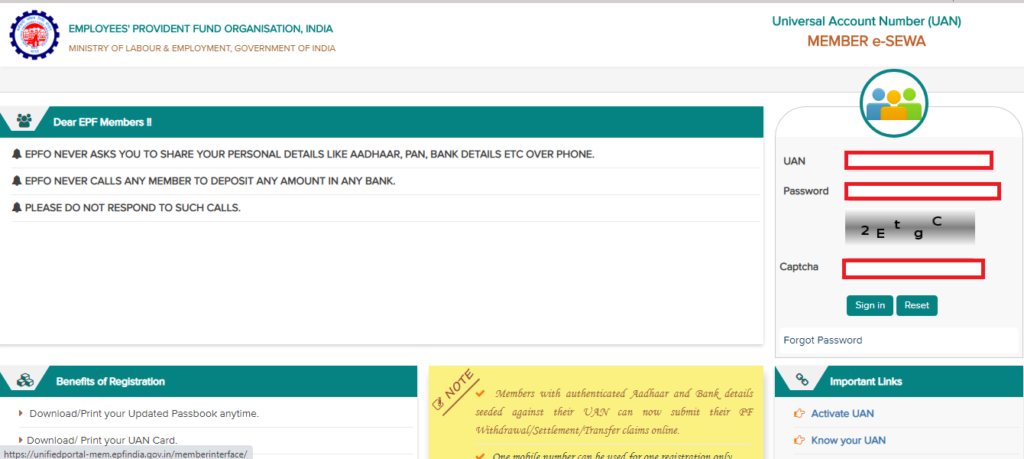Click the Aadhaar and Bank details note paragraph

click(x=615, y=412)
